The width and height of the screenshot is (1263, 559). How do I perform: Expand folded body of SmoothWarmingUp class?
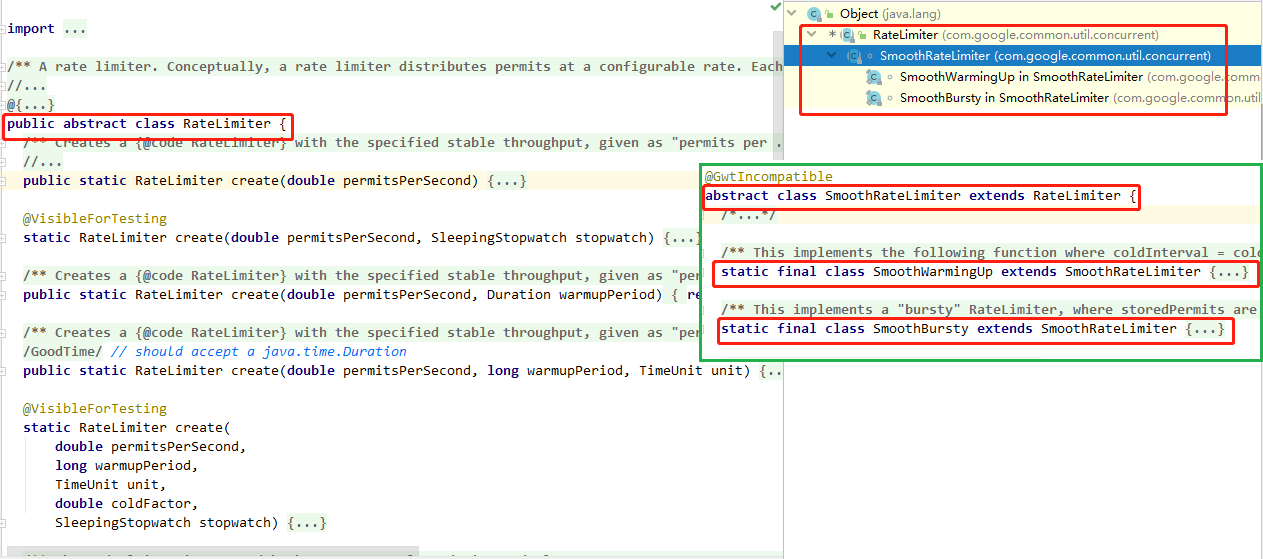[1228, 272]
